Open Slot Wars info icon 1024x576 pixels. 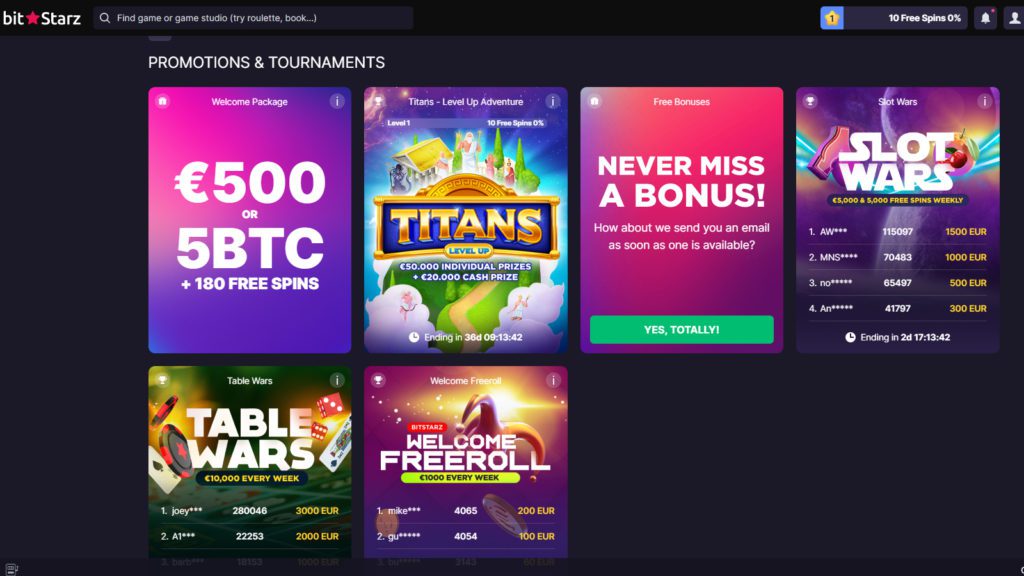click(985, 101)
